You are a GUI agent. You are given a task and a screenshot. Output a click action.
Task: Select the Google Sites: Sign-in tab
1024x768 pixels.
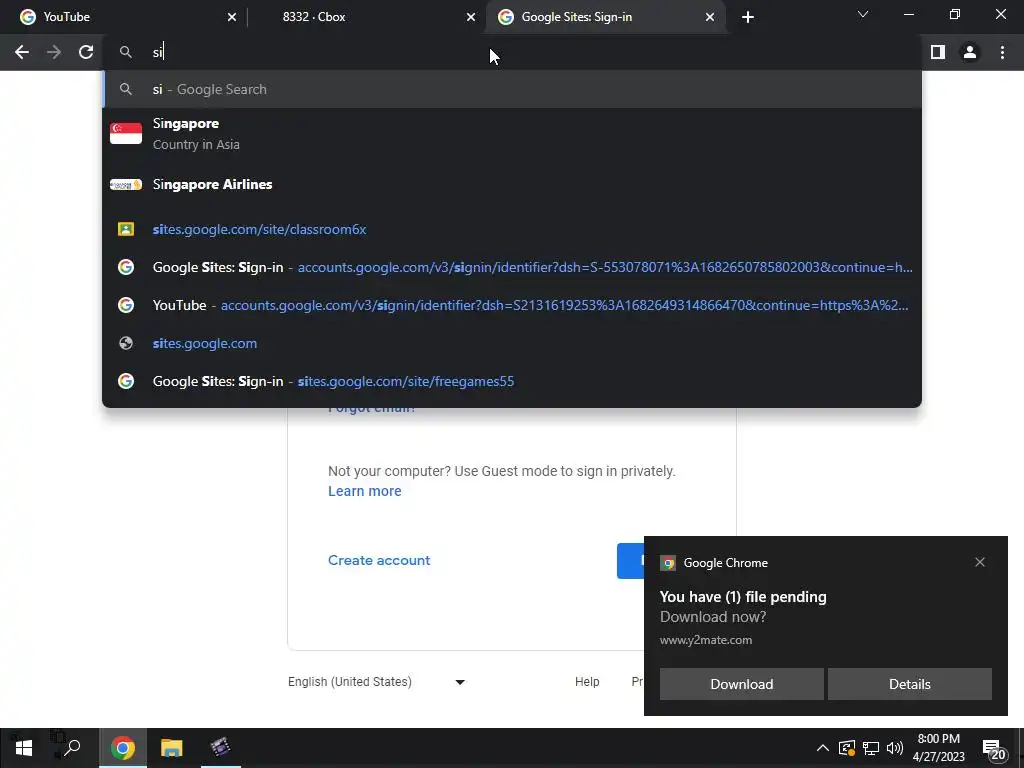click(604, 17)
